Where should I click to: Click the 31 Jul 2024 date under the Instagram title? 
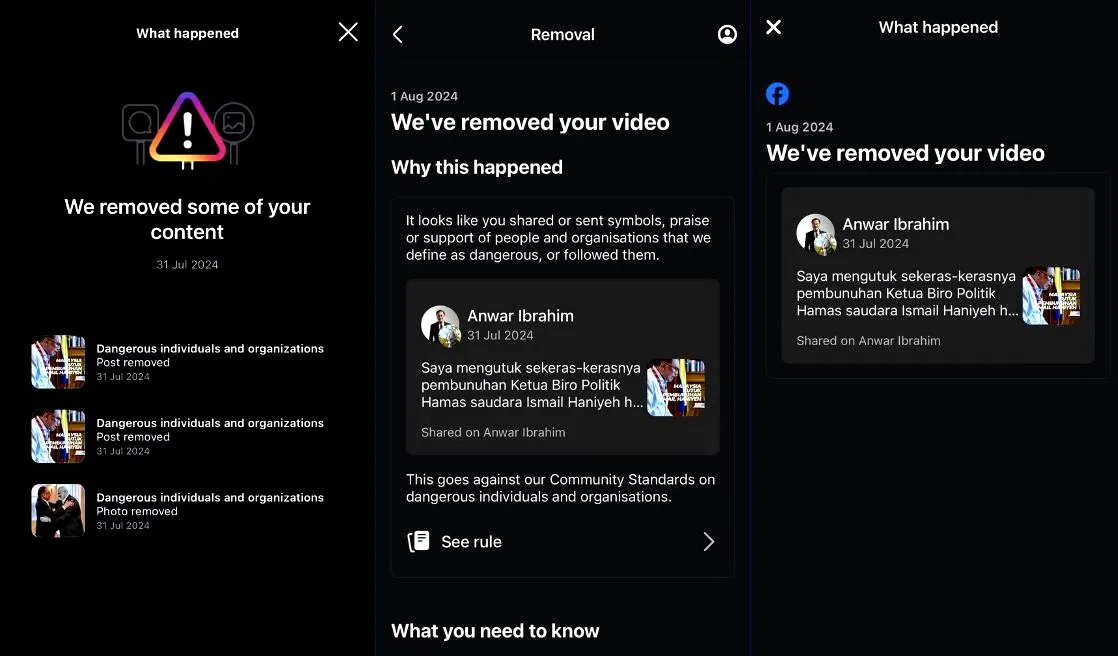(188, 265)
